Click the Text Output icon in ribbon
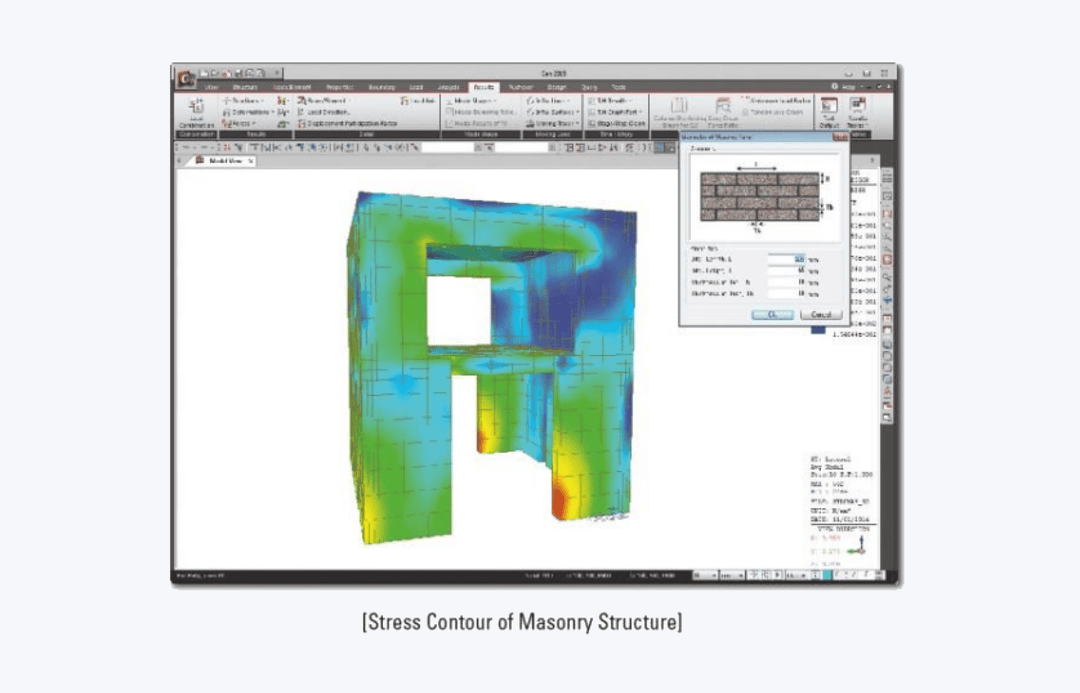 tap(829, 112)
